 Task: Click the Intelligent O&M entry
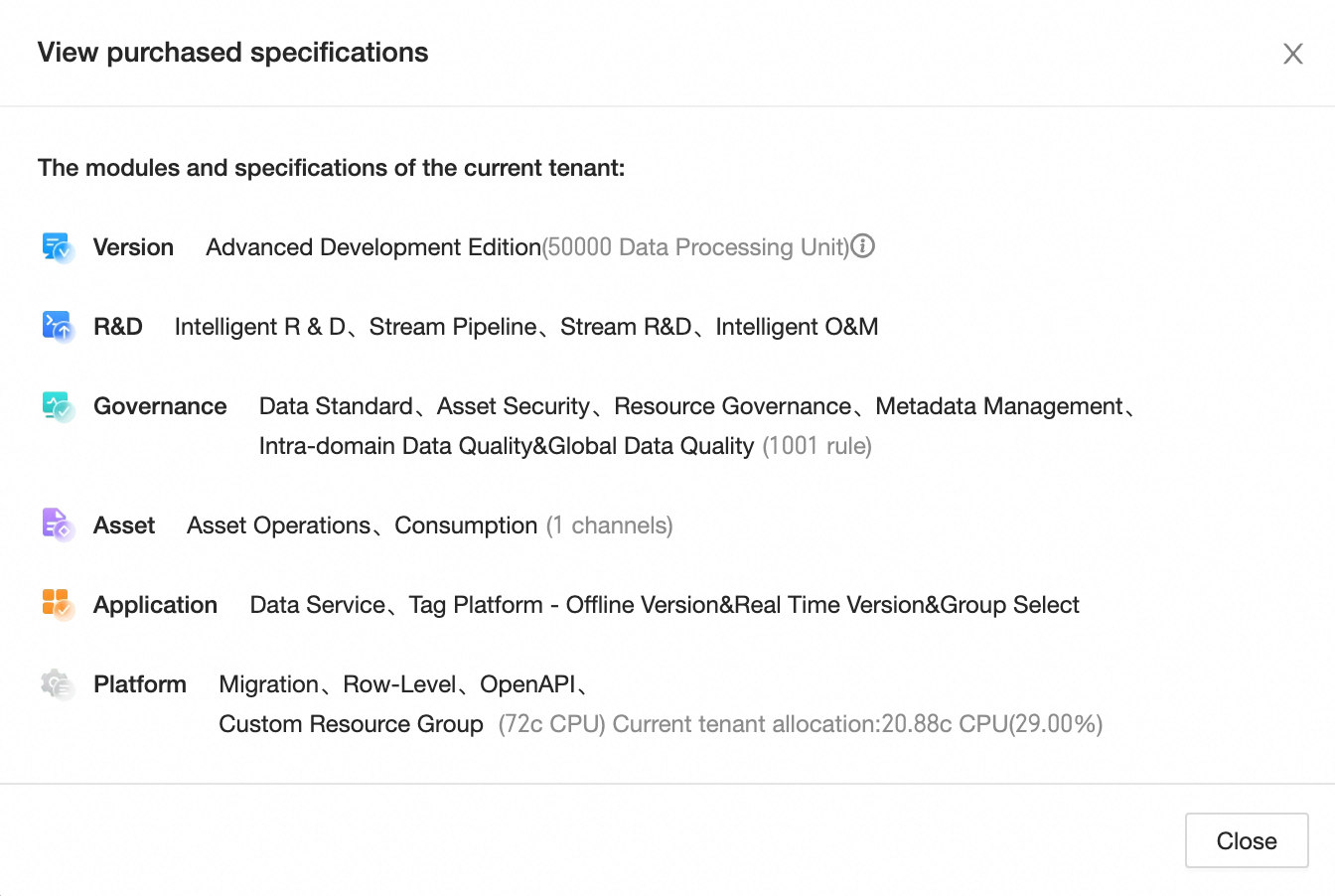click(797, 327)
